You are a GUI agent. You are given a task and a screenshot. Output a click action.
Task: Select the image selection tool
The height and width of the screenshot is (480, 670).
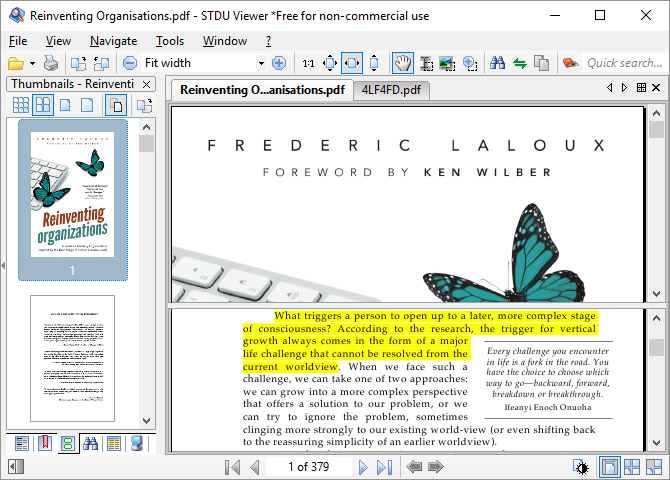coord(447,64)
